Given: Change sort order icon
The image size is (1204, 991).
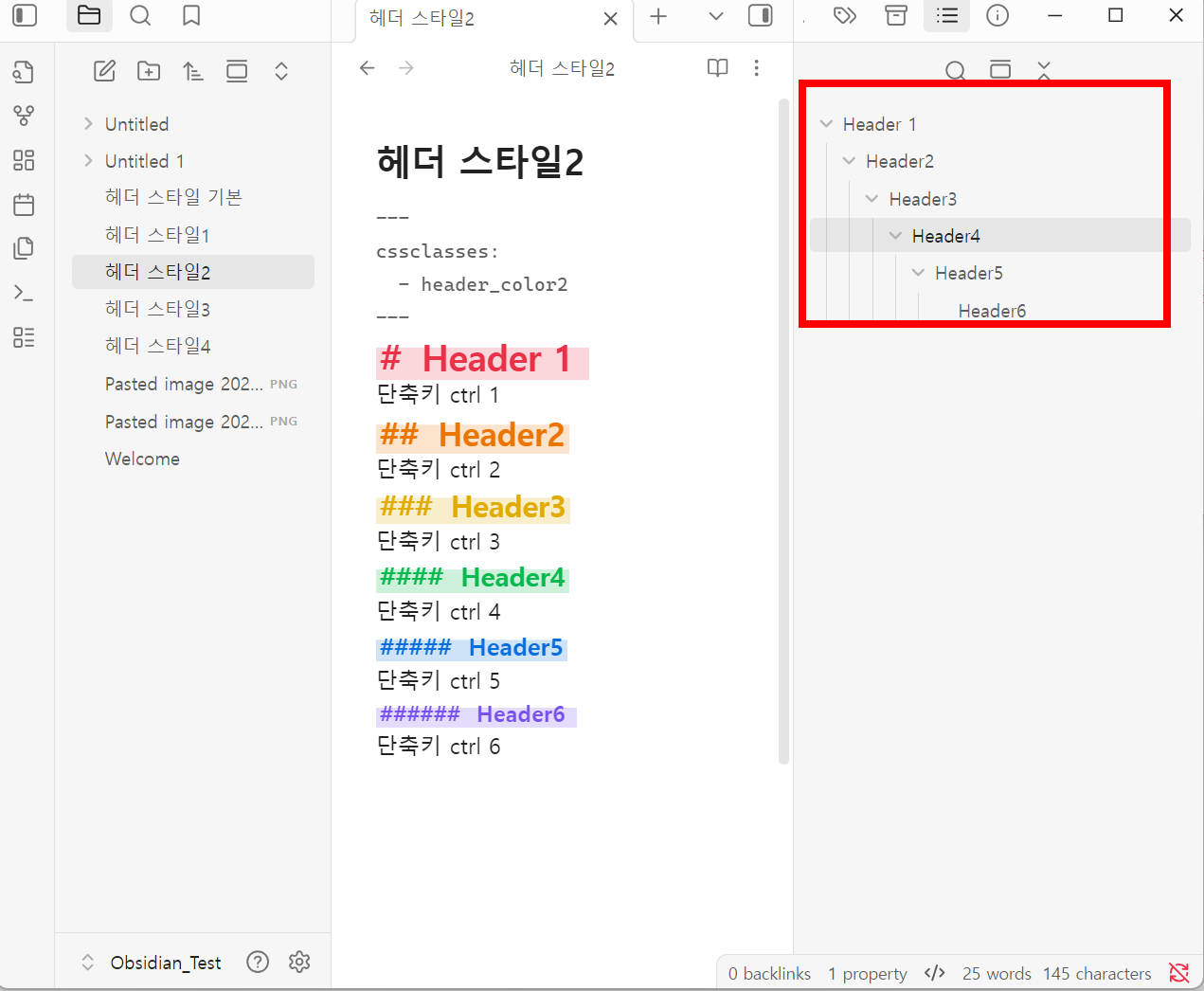Looking at the screenshot, I should click(193, 71).
